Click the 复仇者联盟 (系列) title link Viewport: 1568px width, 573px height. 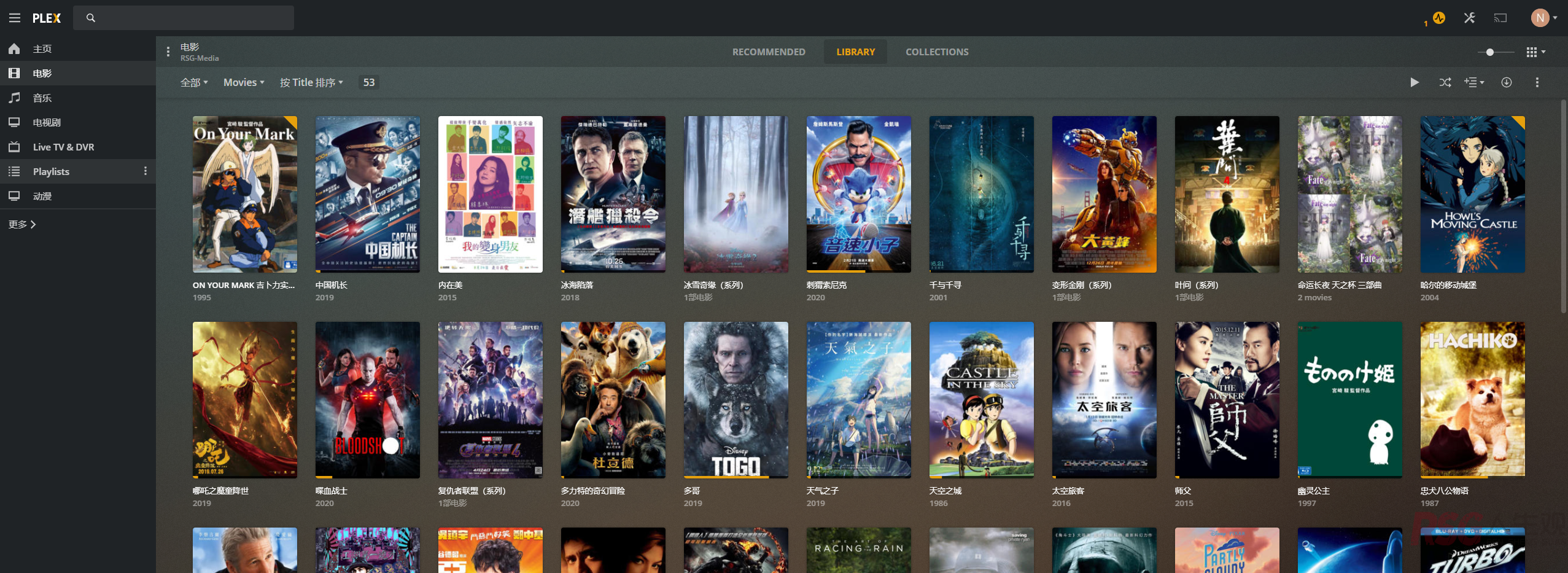click(472, 491)
